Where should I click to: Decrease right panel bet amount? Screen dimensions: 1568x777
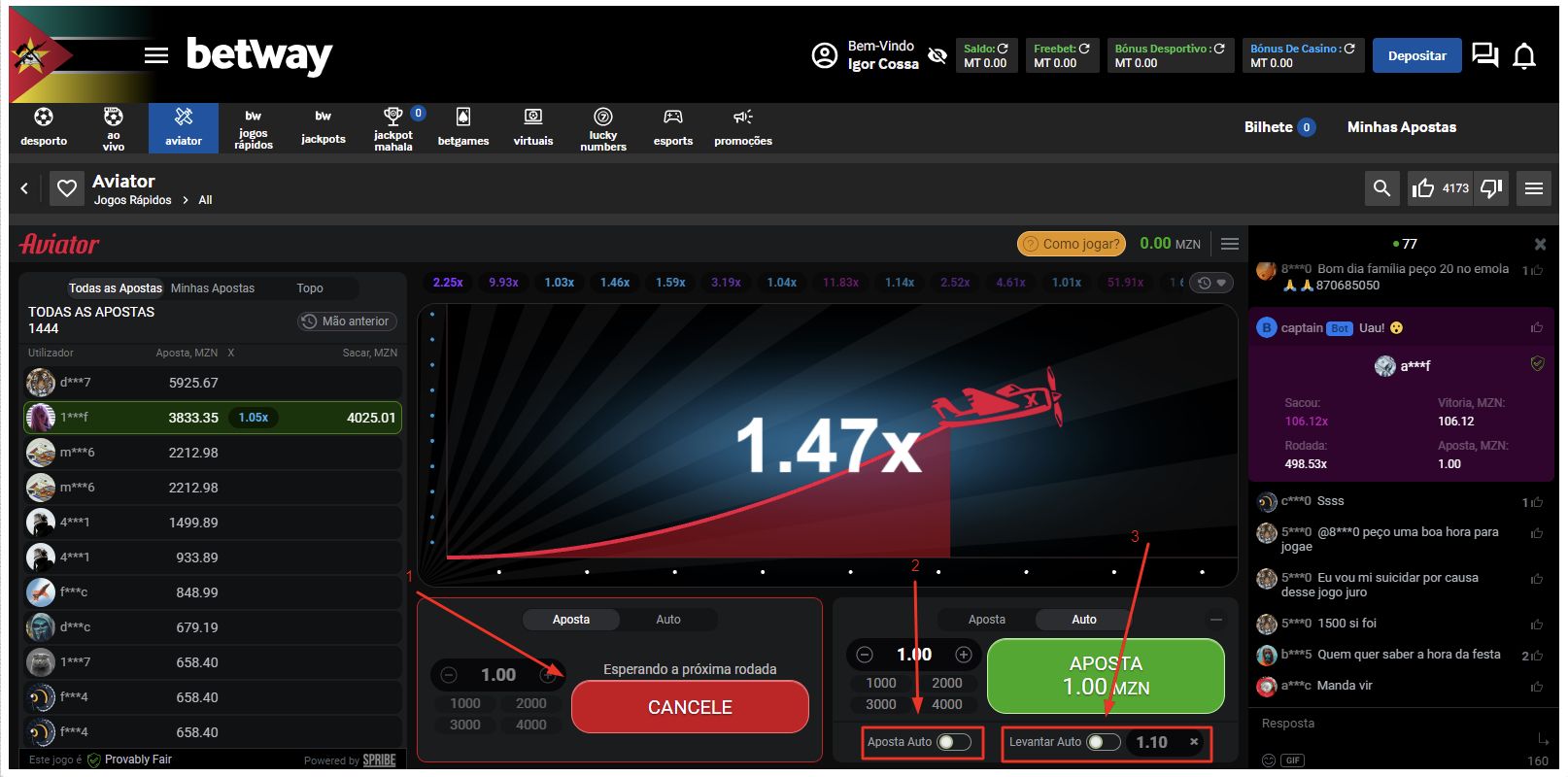pos(865,655)
